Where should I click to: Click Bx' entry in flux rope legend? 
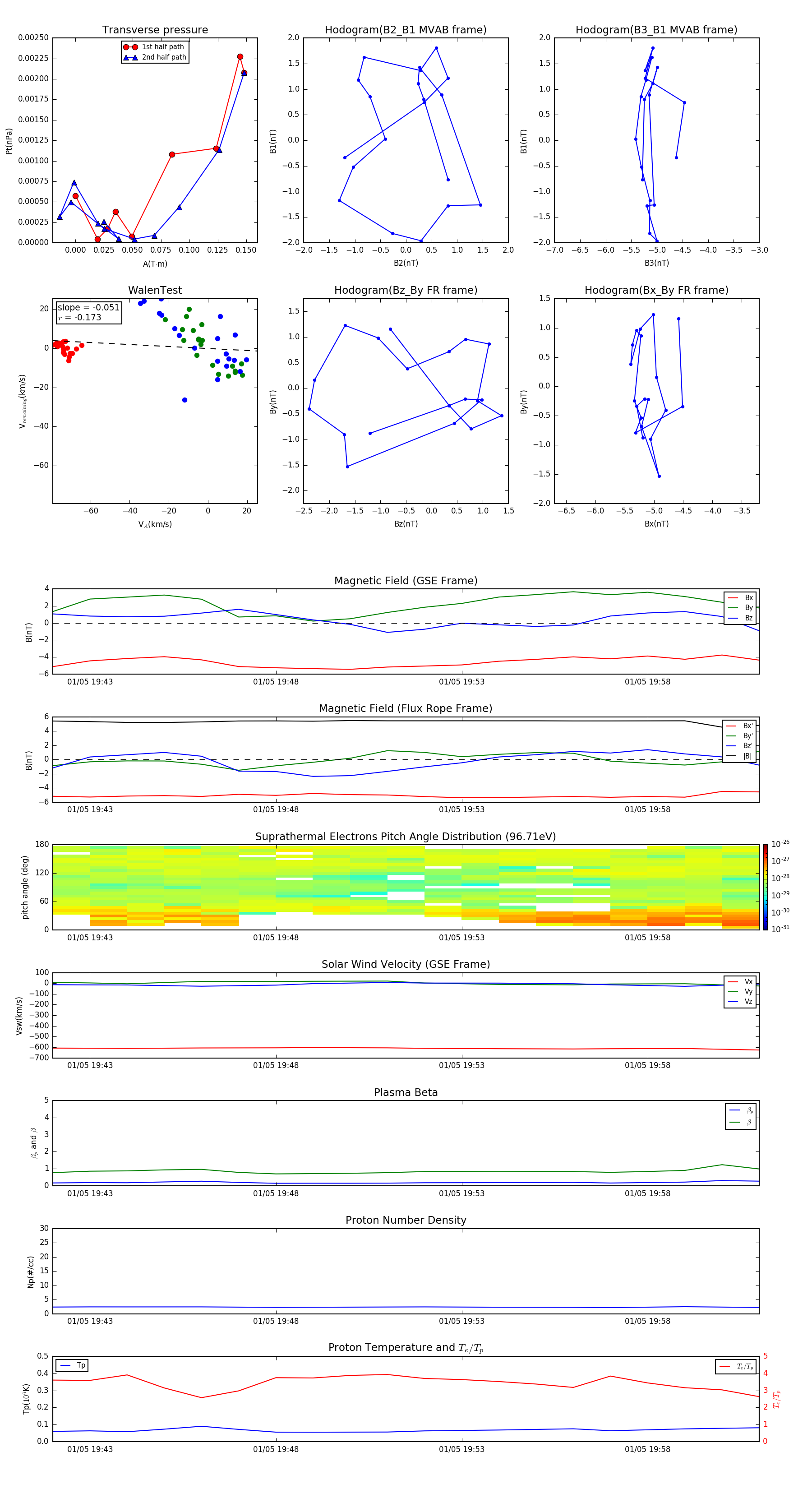pos(739,726)
